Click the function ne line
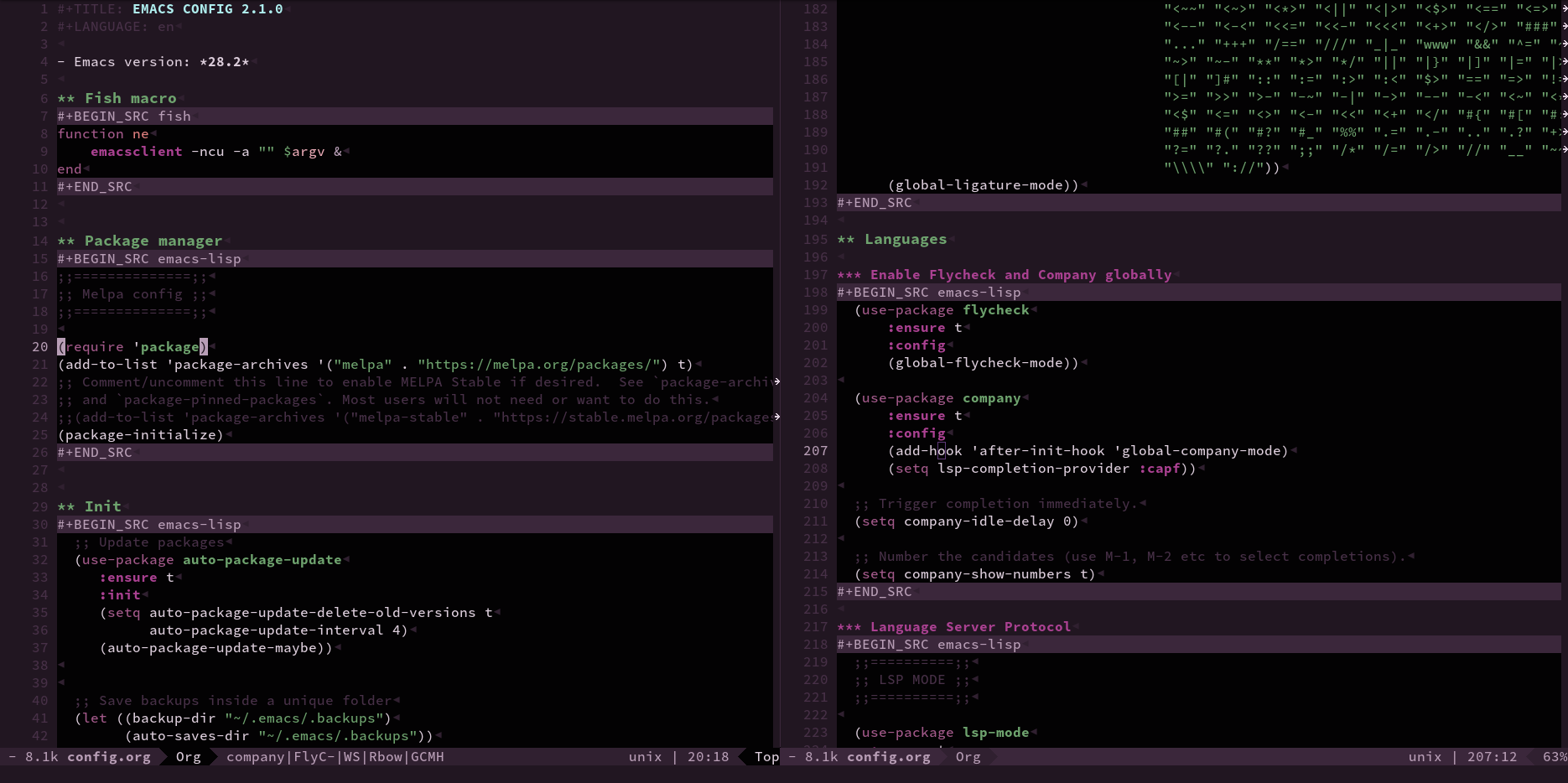Viewport: 1568px width, 783px height. [x=103, y=133]
